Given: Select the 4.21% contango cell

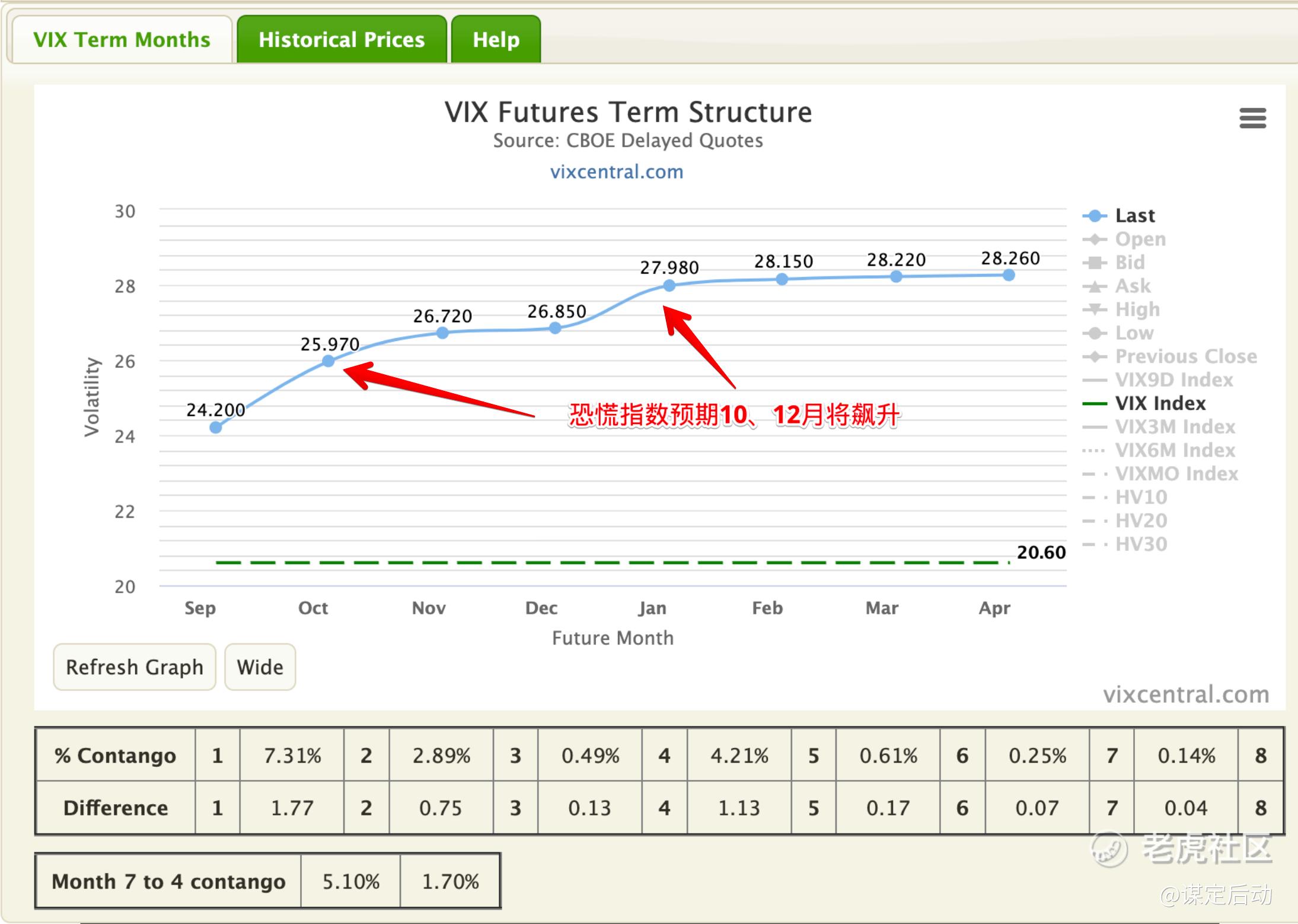Looking at the screenshot, I should [739, 756].
